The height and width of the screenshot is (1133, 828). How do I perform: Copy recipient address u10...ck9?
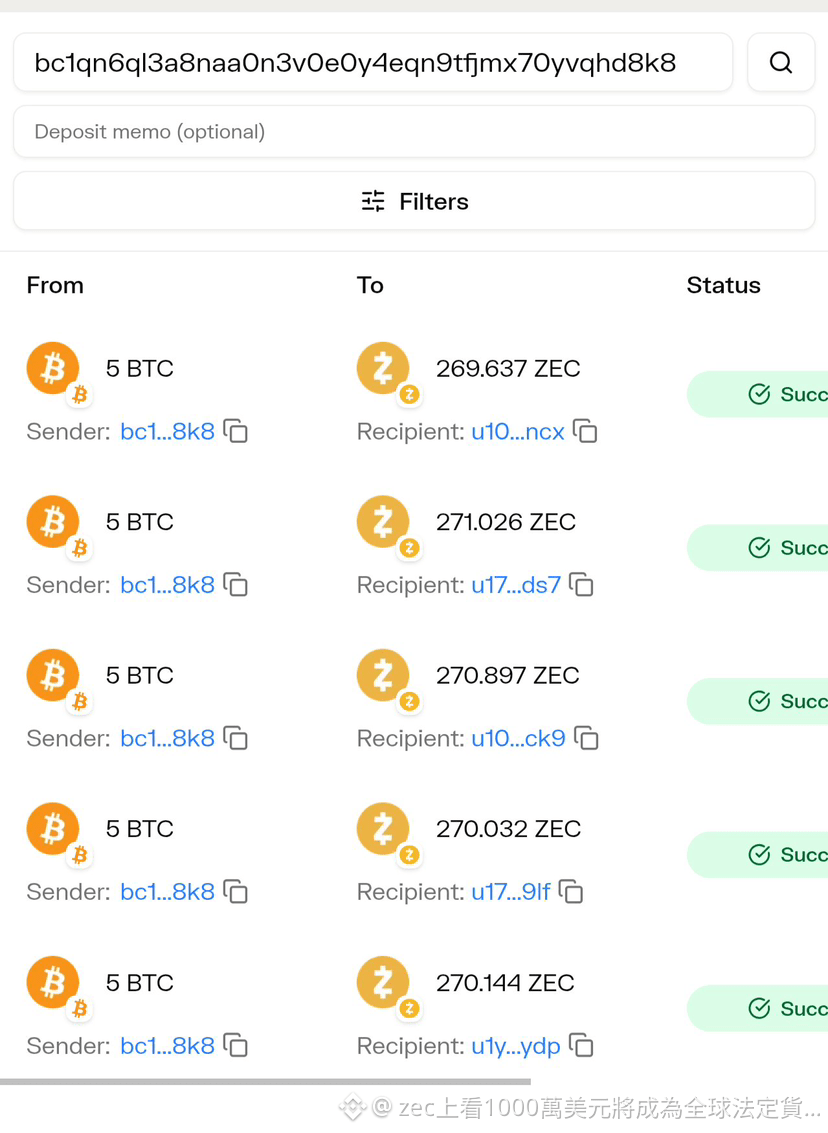coord(587,738)
